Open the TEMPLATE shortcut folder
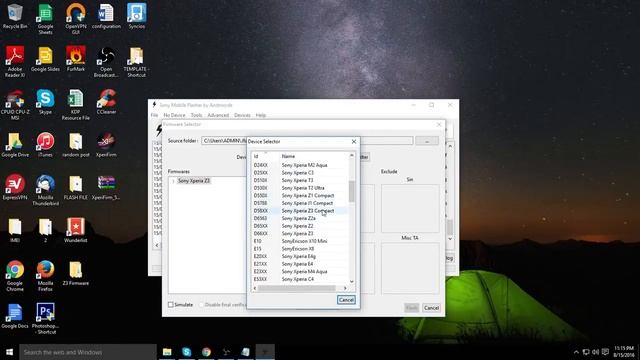Viewport: 640px width, 360px height. pyautogui.click(x=136, y=62)
